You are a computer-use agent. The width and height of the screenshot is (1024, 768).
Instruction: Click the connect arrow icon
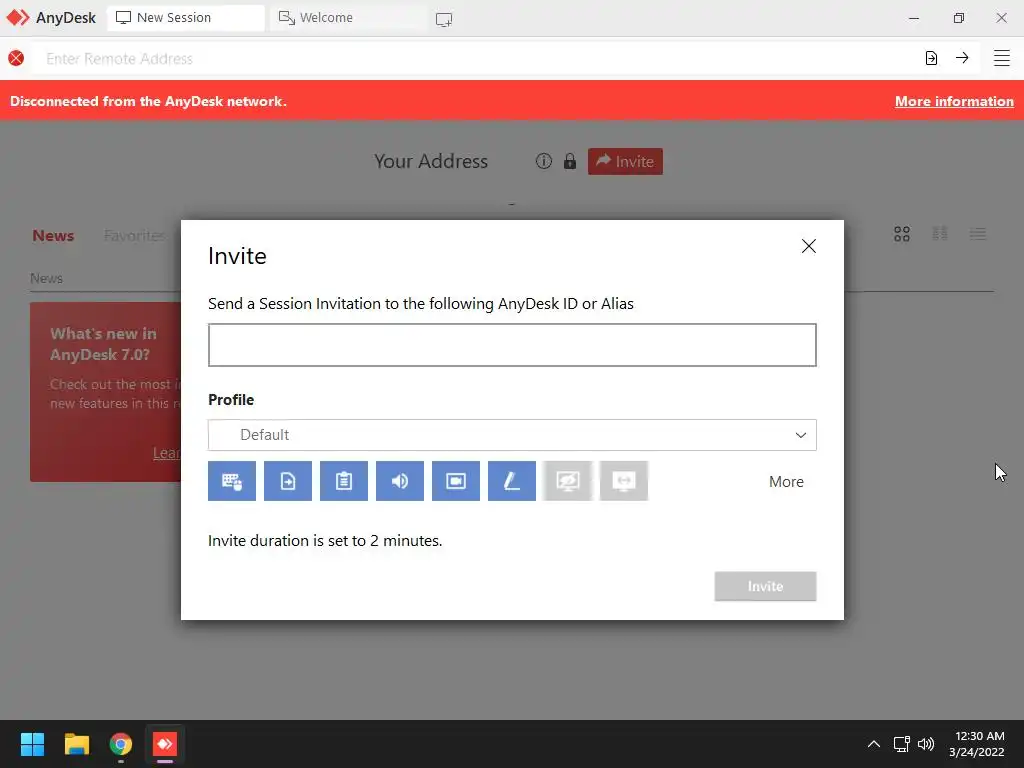pos(962,58)
